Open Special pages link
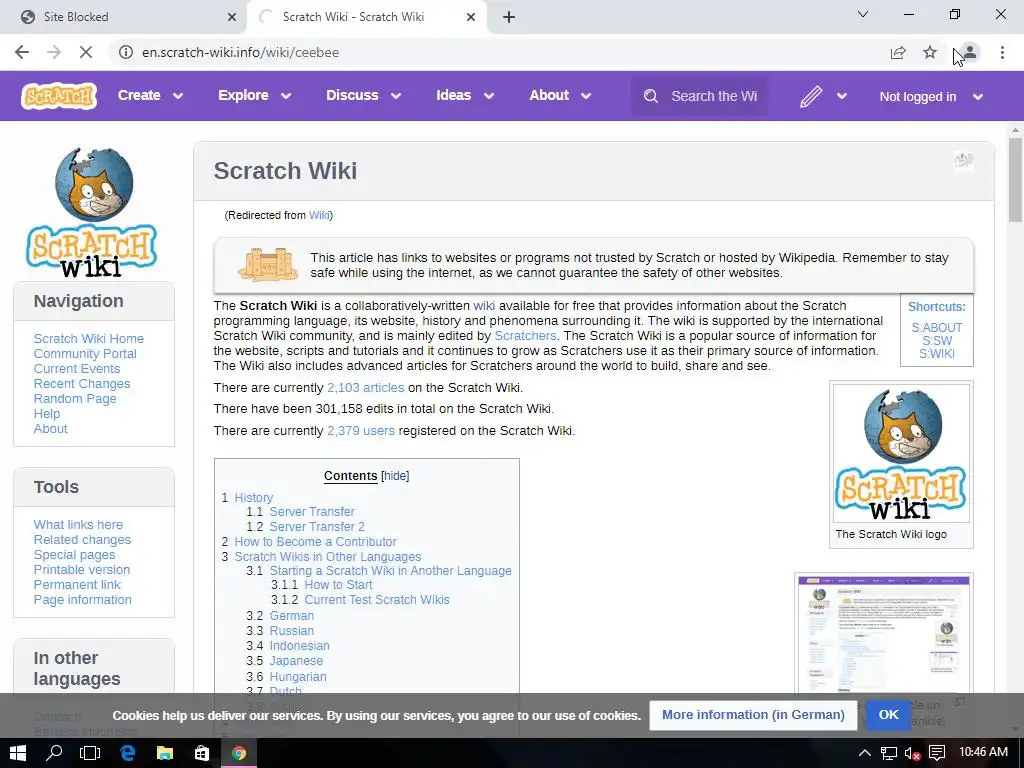 (74, 554)
